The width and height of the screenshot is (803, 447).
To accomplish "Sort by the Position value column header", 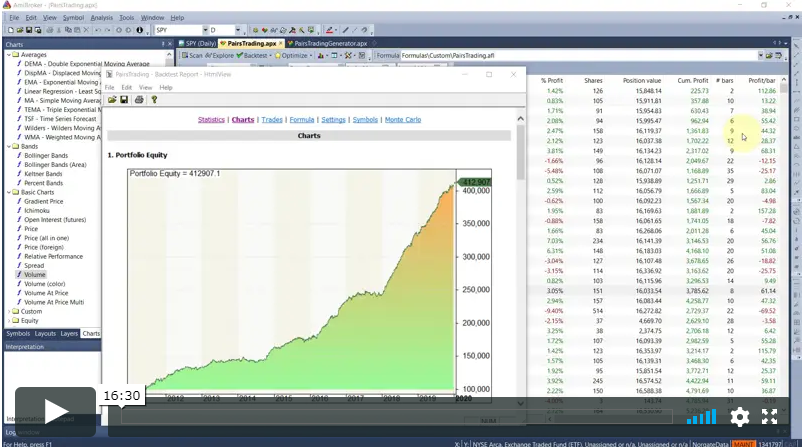I will [x=642, y=81].
